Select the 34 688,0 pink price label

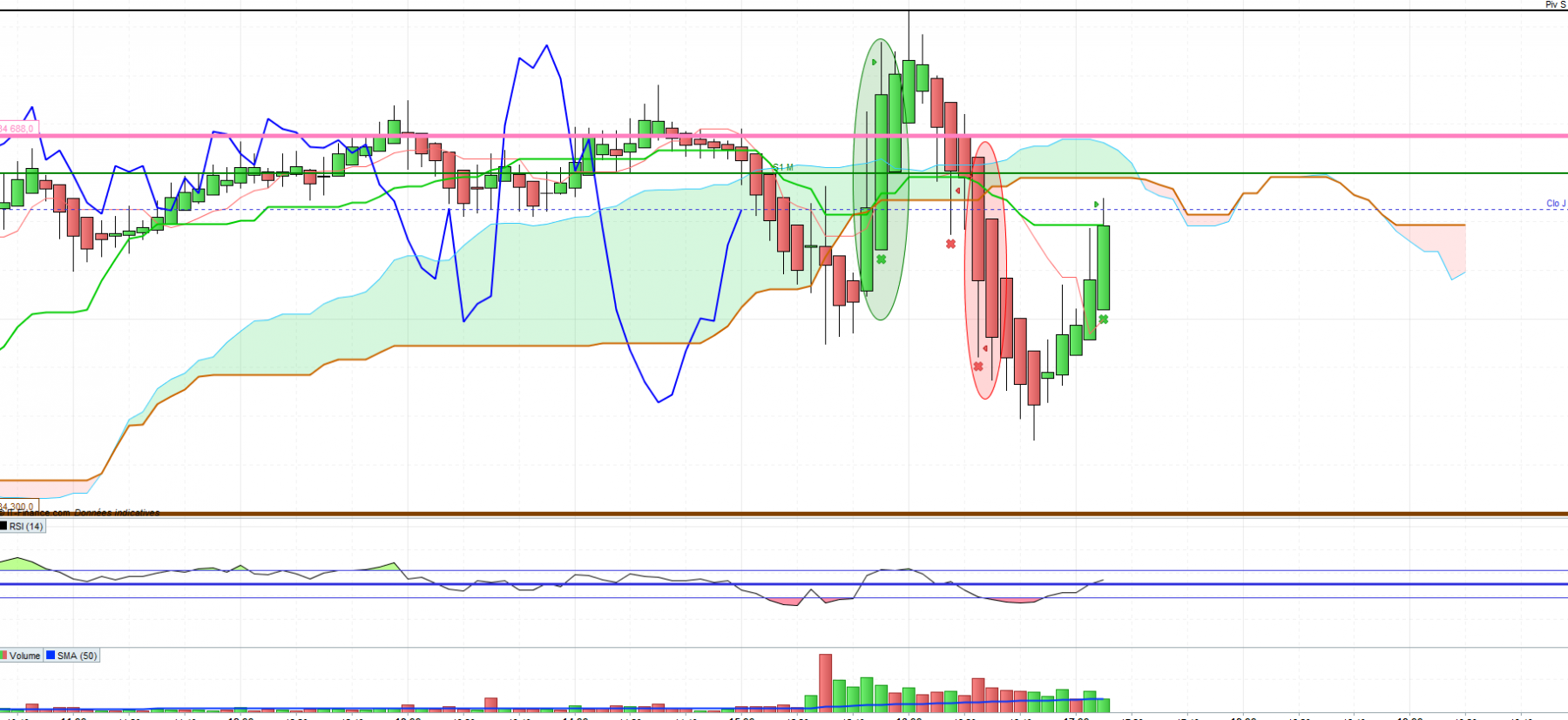tap(17, 129)
